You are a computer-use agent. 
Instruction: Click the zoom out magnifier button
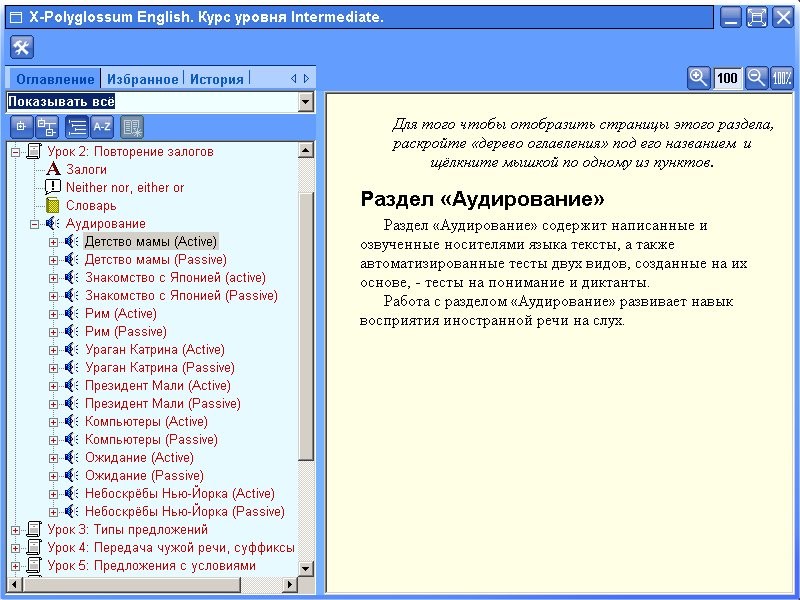(x=756, y=78)
